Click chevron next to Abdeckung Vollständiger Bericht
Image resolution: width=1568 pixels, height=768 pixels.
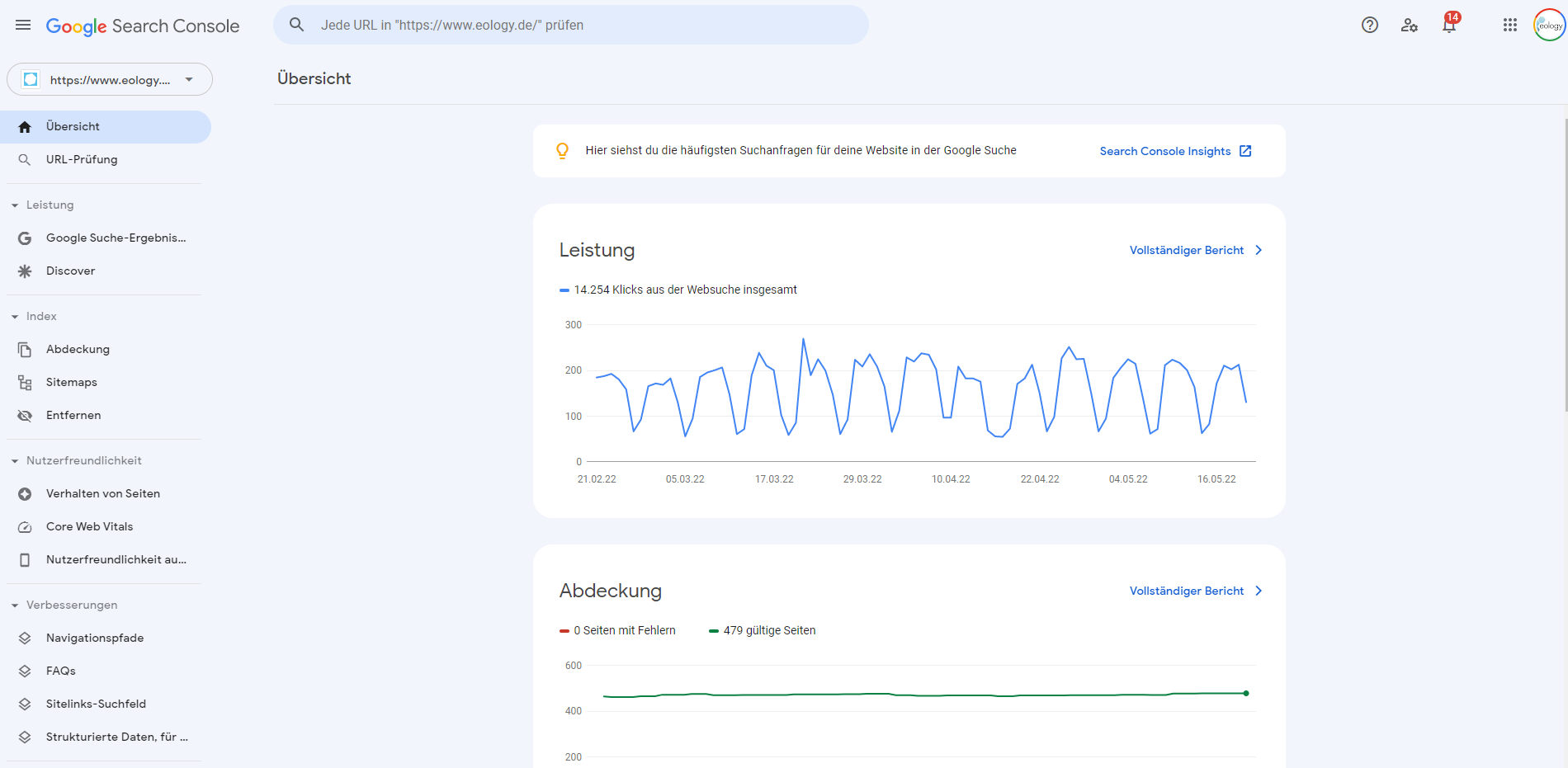[1259, 591]
